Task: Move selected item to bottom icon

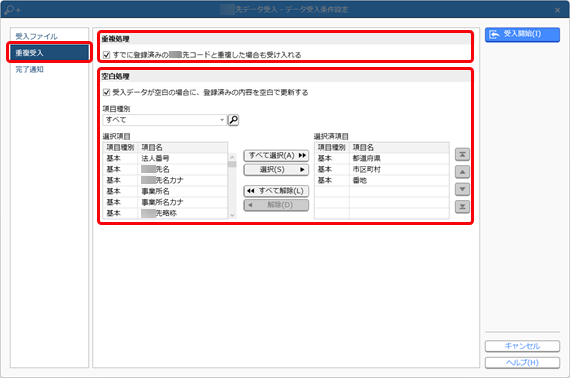Action: (x=462, y=207)
